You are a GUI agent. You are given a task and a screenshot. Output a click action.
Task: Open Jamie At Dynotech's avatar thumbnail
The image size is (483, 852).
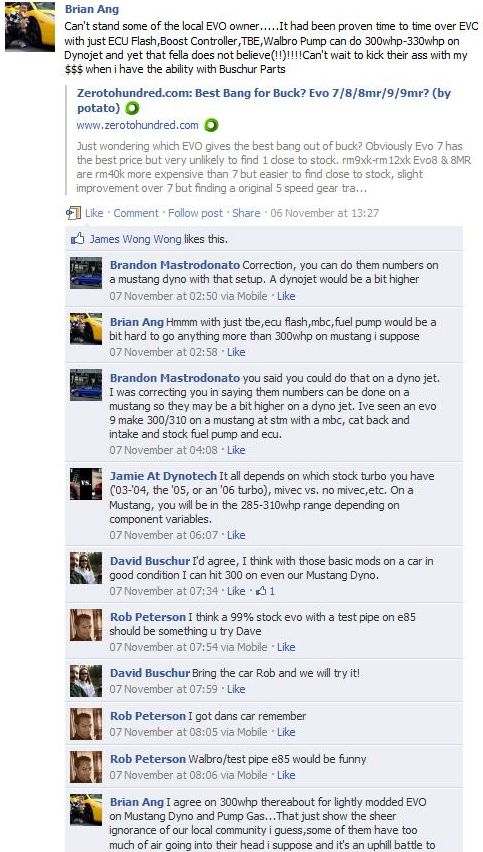point(86,484)
